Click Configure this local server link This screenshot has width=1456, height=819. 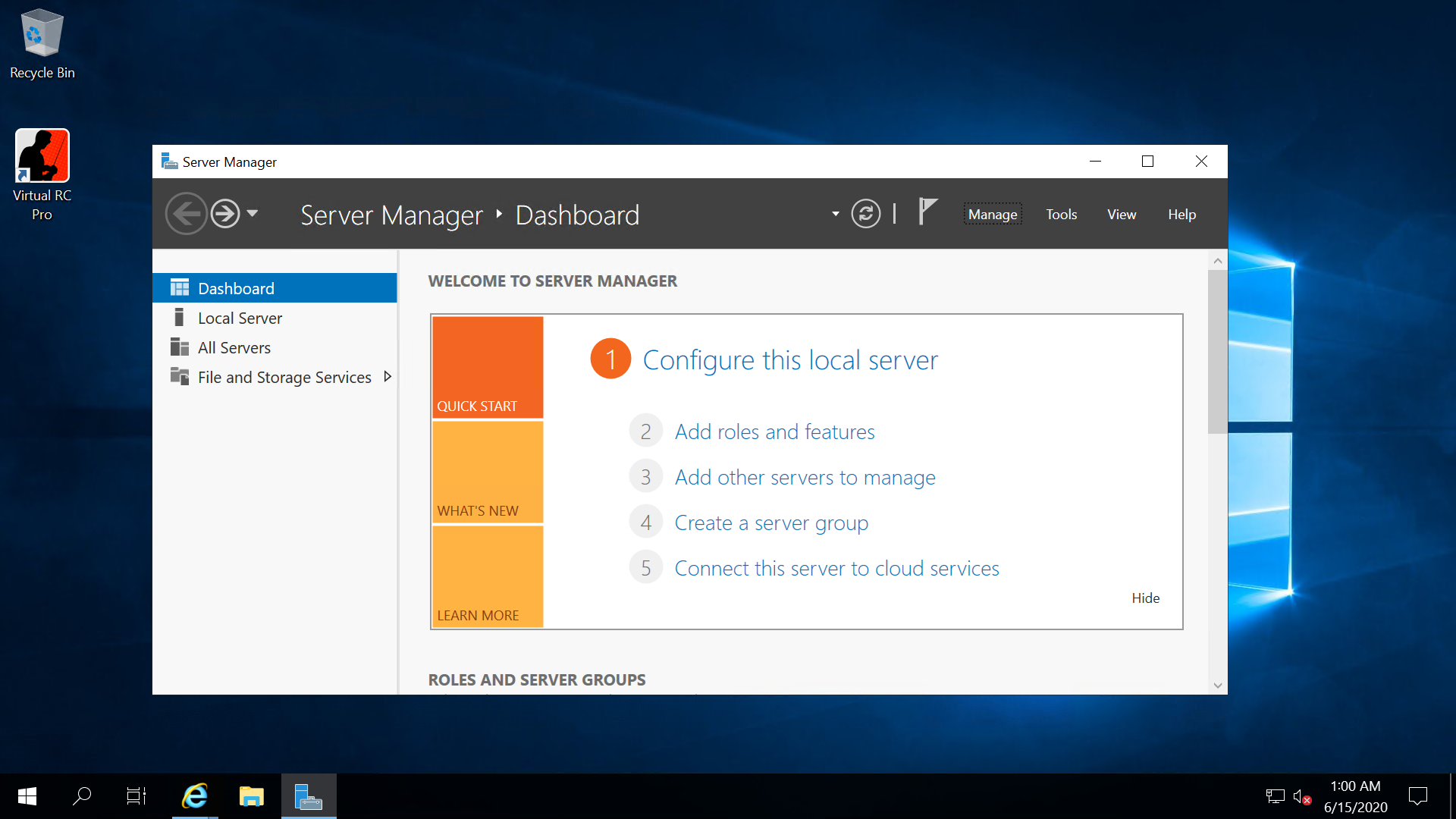point(790,359)
